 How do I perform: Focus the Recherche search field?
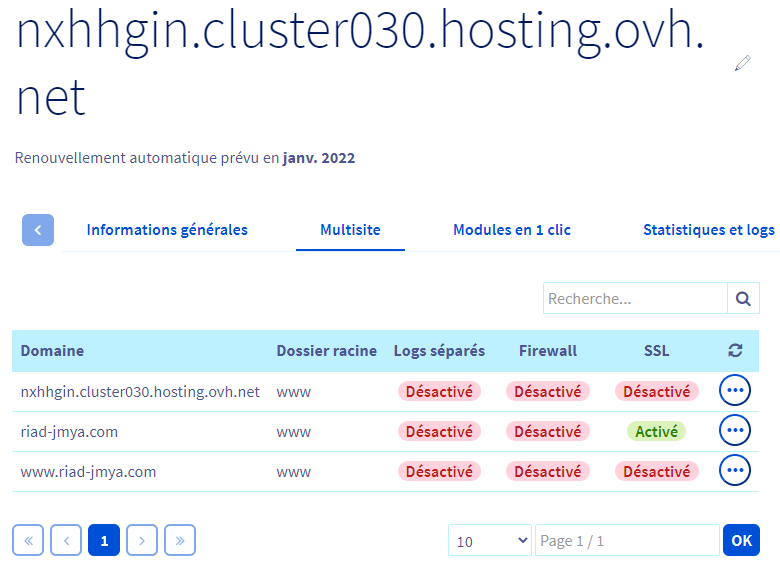click(635, 298)
